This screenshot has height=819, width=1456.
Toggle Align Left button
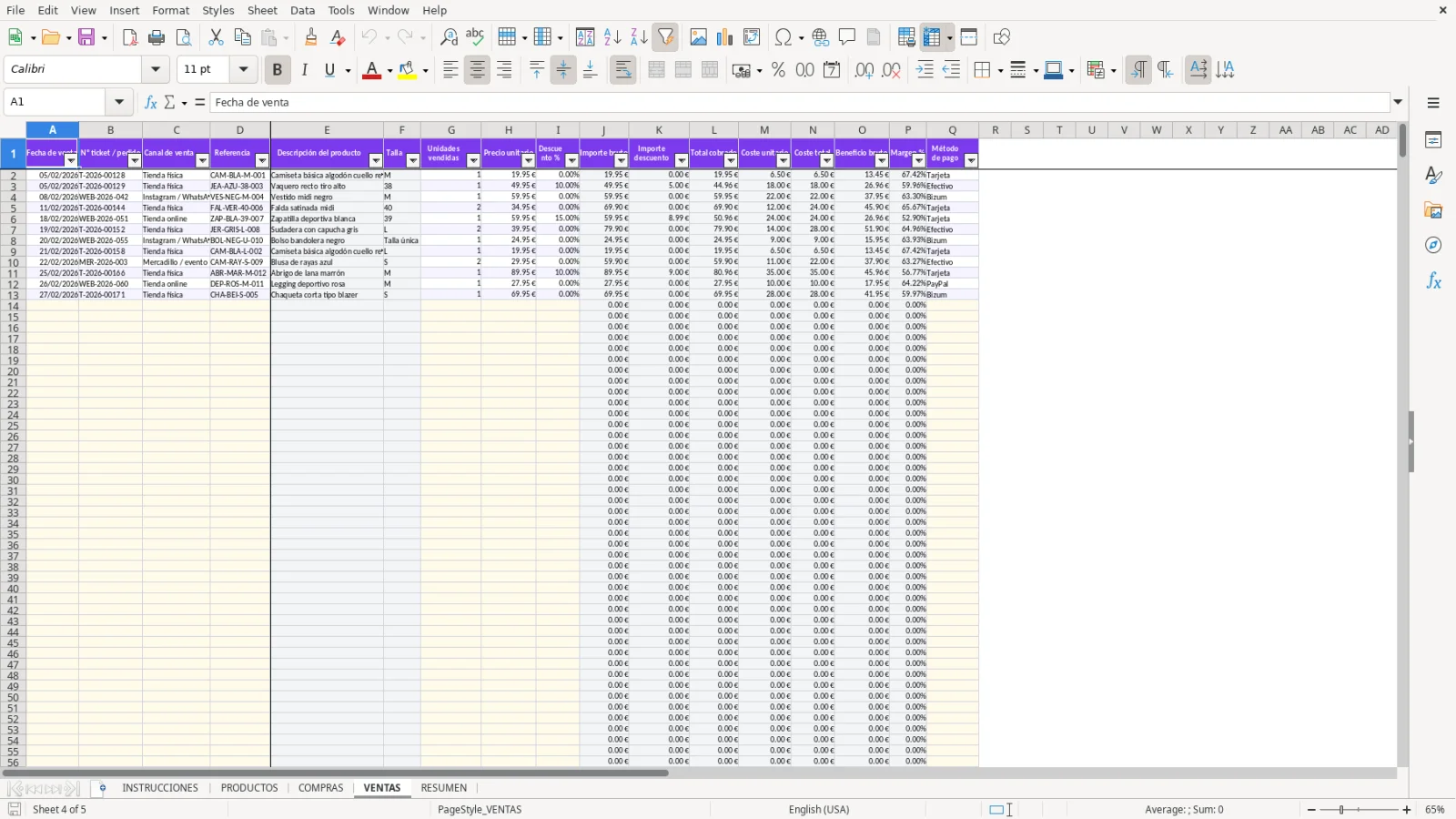tap(450, 70)
